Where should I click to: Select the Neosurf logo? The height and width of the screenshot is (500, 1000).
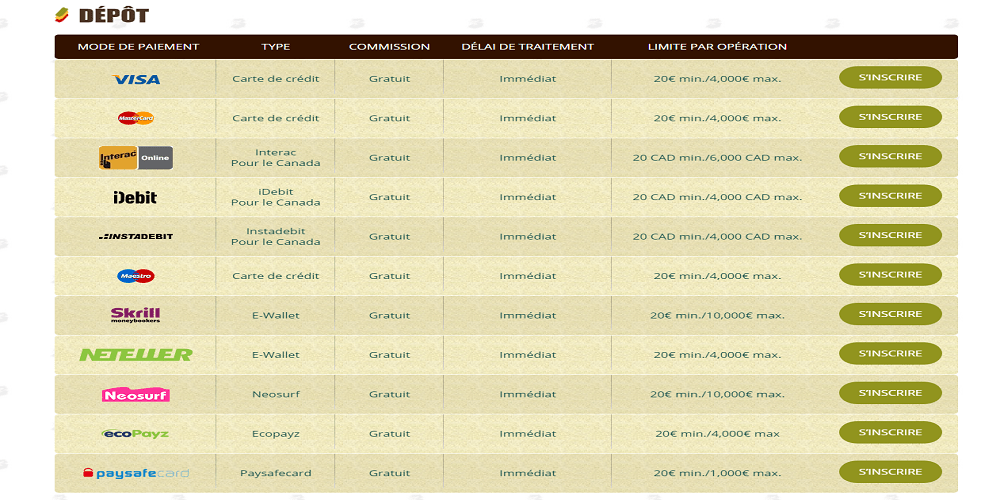click(136, 395)
